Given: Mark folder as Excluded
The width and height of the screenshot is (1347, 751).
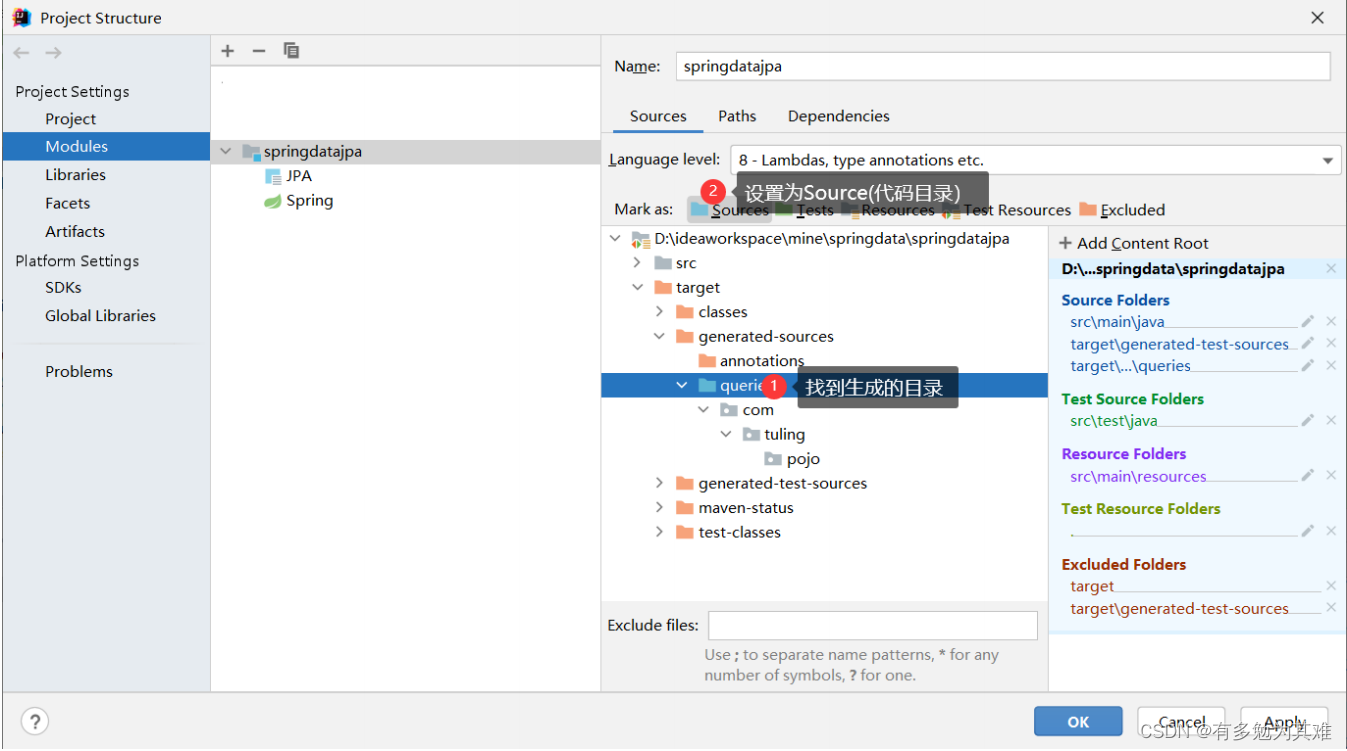Looking at the screenshot, I should pos(1122,210).
